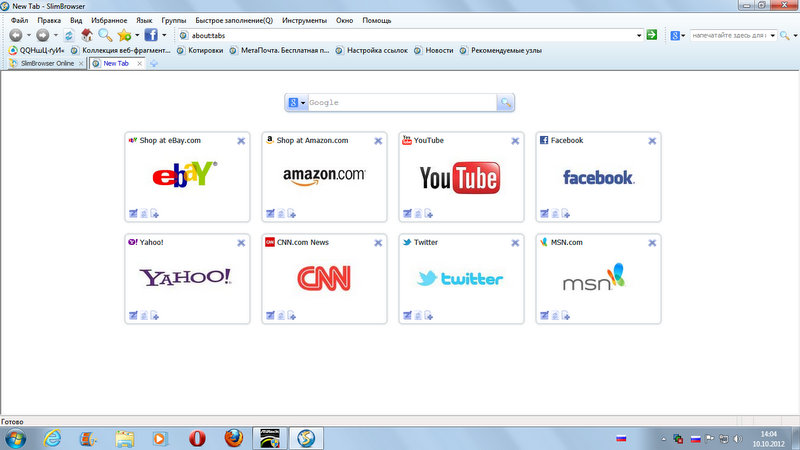The width and height of the screenshot is (800, 450).
Task: Click the green Go arrow button
Action: tap(652, 35)
